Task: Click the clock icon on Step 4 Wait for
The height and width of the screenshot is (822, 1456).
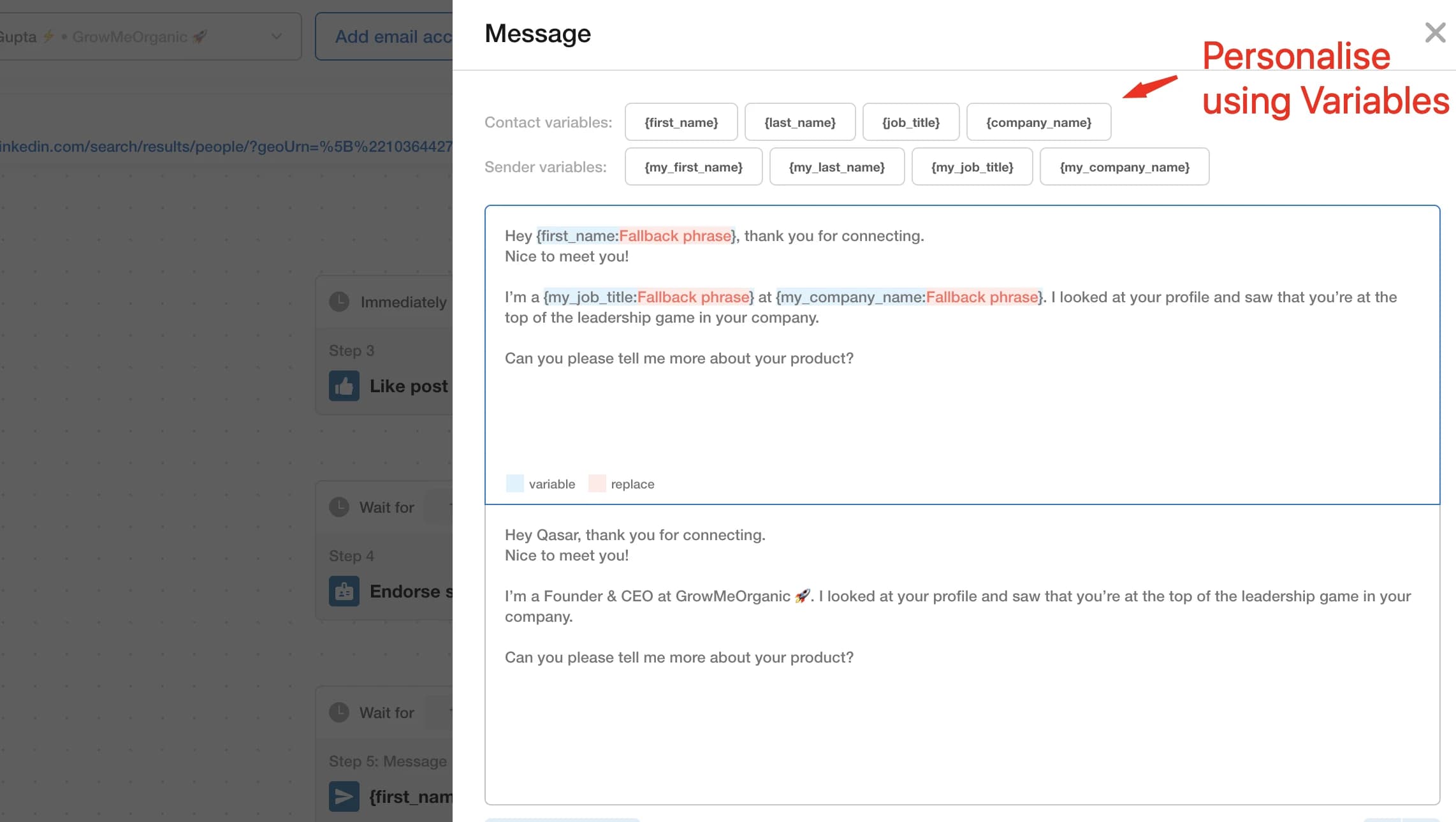Action: [340, 506]
